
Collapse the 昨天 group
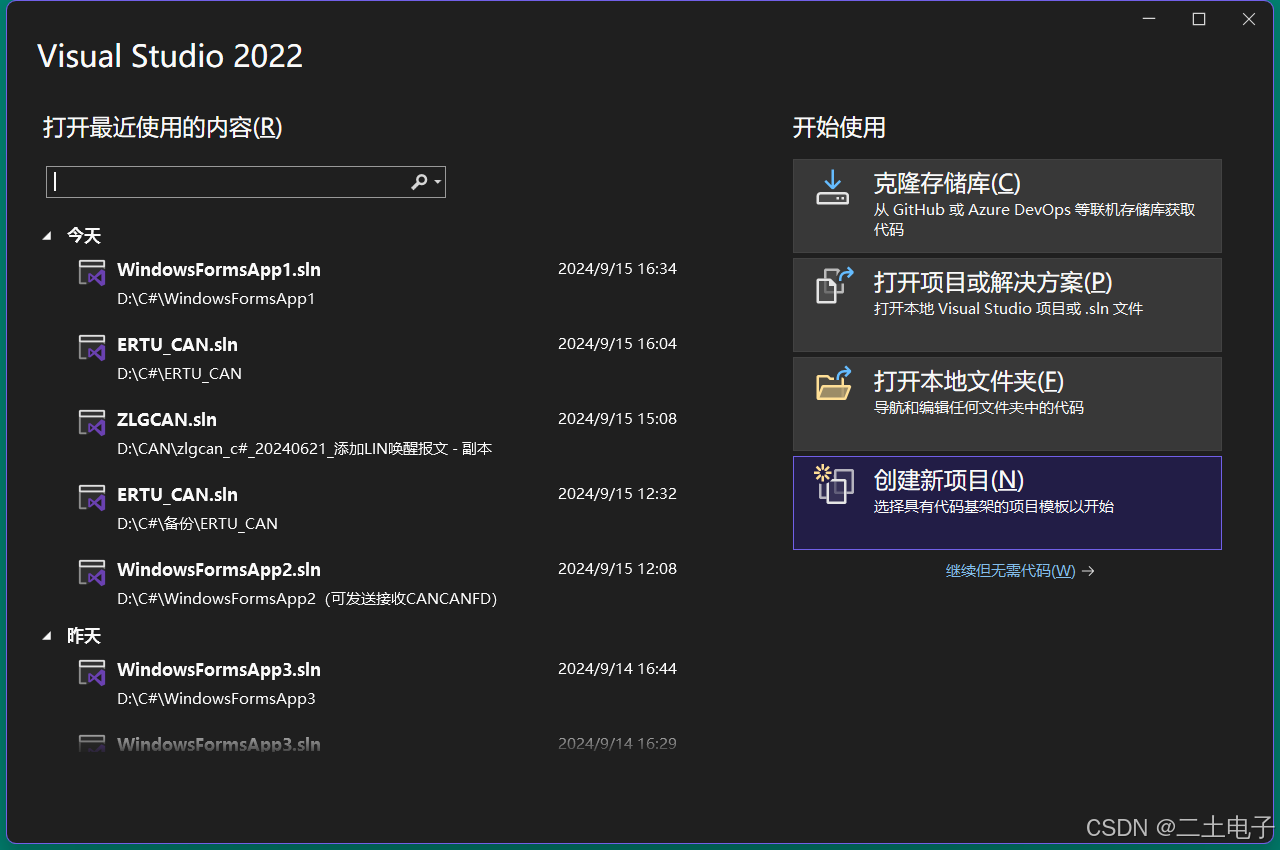click(x=47, y=636)
